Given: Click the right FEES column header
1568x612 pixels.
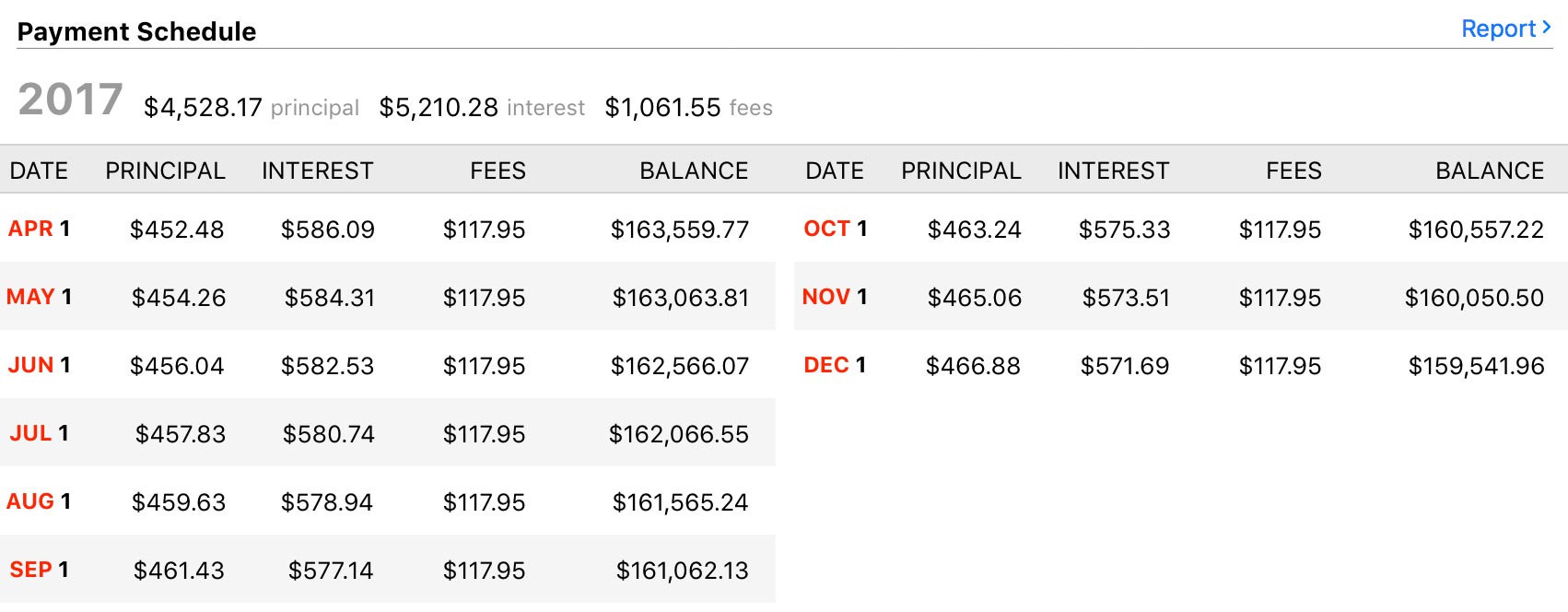Looking at the screenshot, I should [x=1293, y=171].
